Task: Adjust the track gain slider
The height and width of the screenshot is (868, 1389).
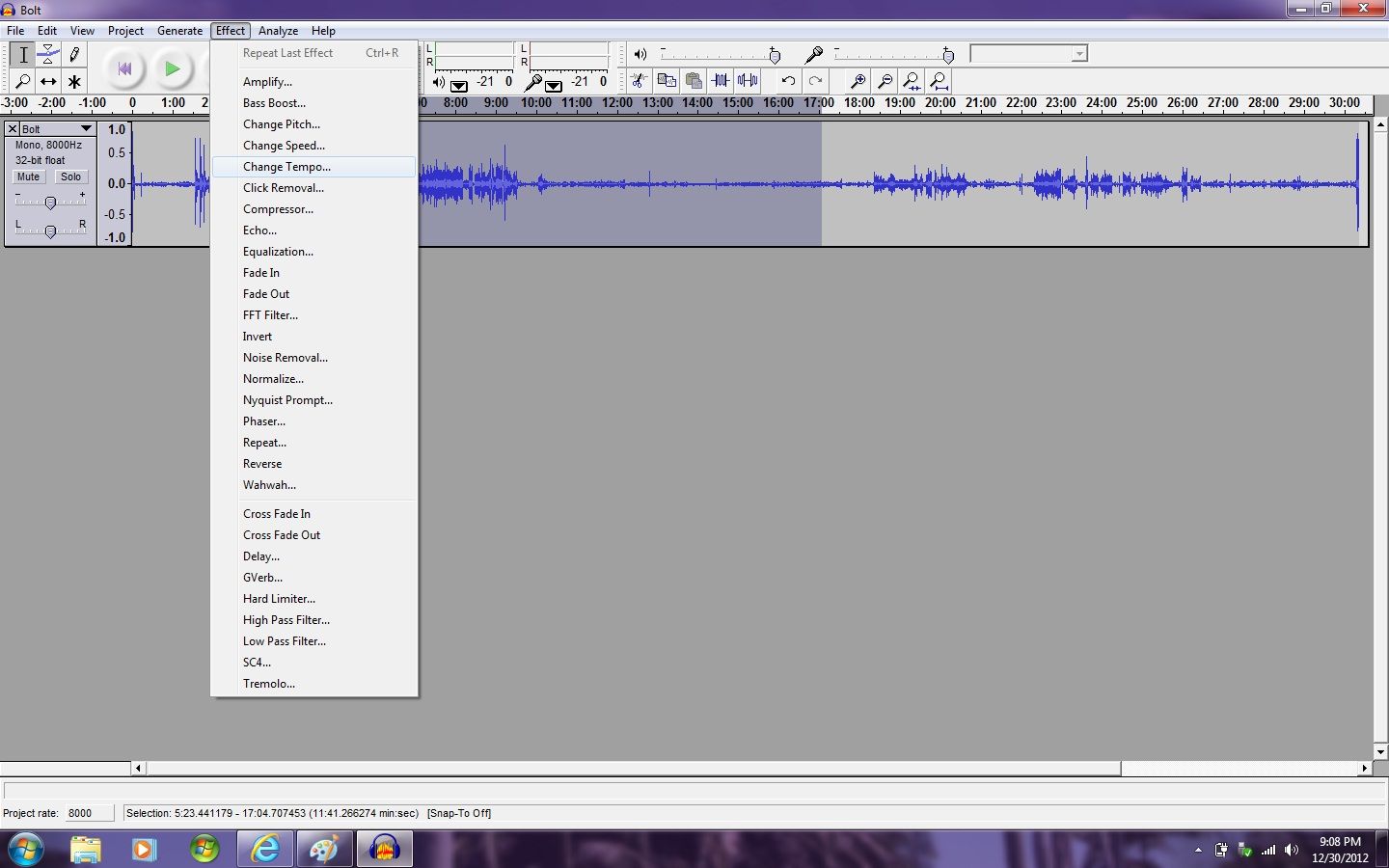Action: pos(48,203)
